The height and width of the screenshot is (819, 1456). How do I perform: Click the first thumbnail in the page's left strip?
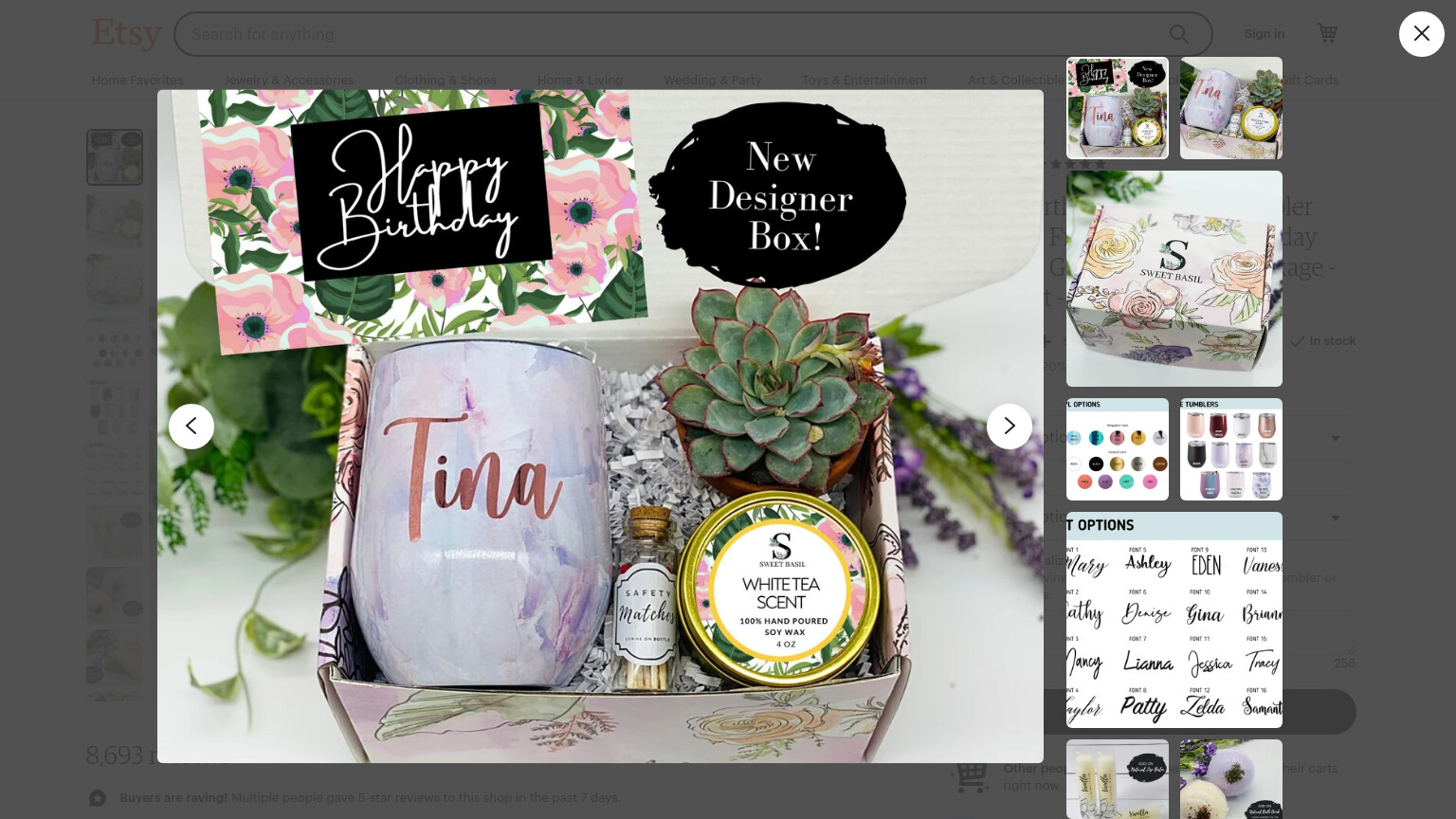tap(115, 157)
